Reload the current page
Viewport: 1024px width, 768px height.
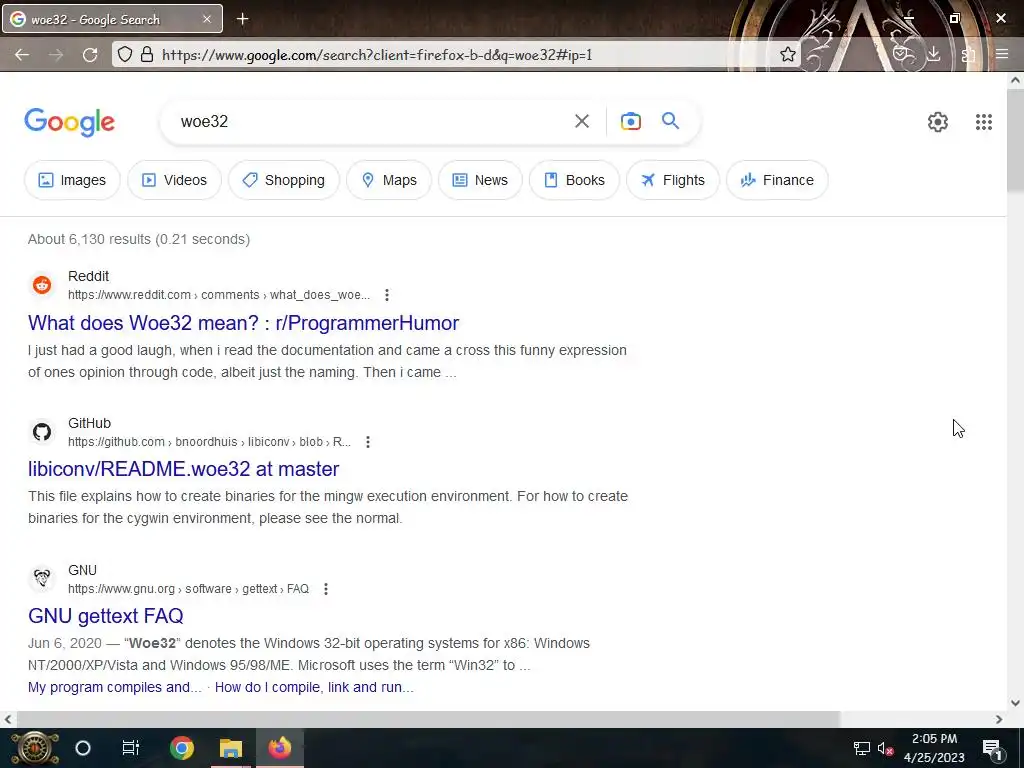click(x=90, y=55)
